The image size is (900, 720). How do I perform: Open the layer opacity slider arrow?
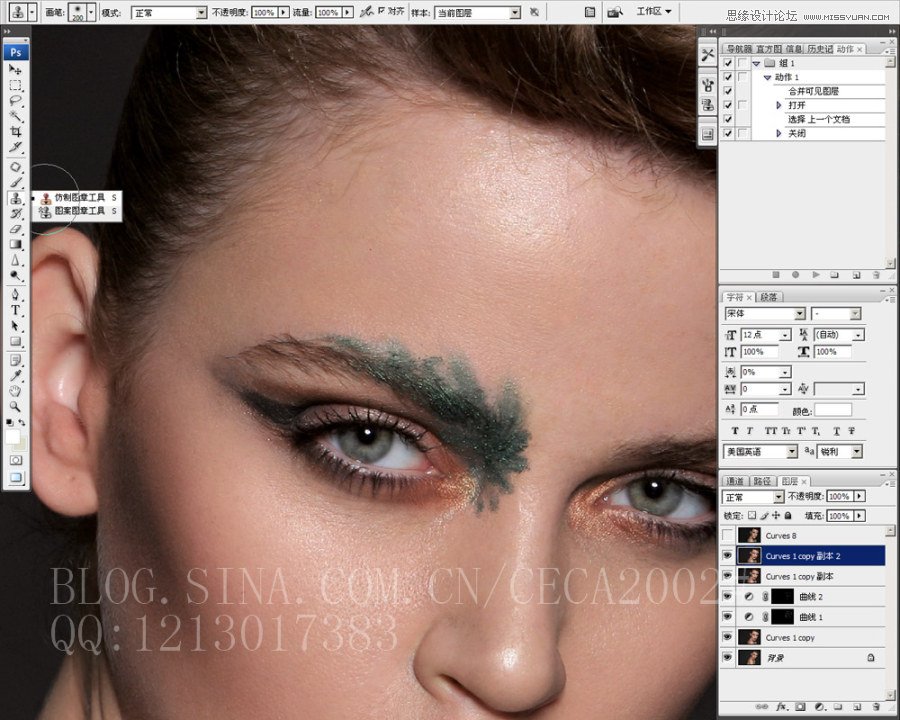click(859, 496)
